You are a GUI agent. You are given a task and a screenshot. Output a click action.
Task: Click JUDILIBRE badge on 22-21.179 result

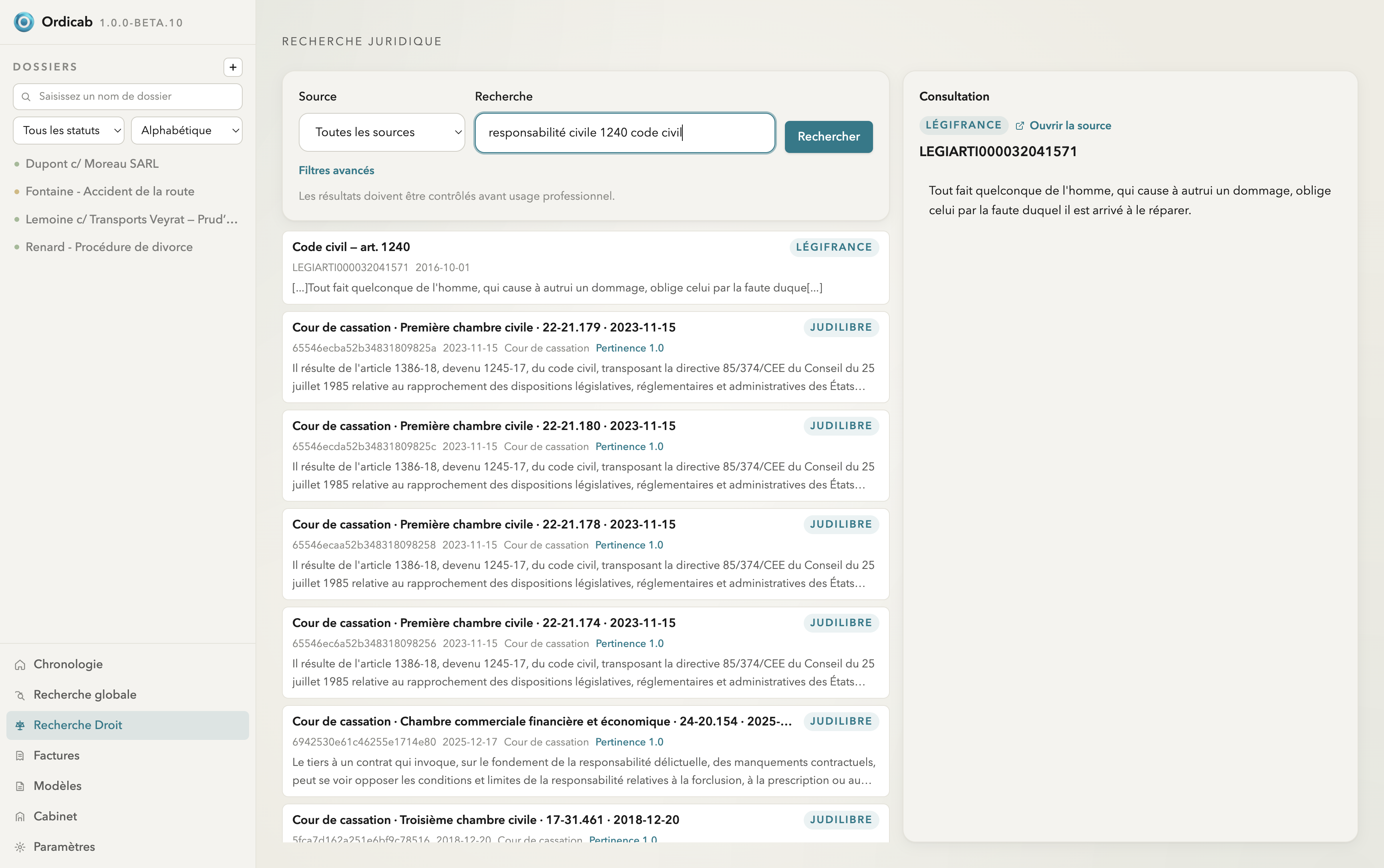pyautogui.click(x=841, y=327)
